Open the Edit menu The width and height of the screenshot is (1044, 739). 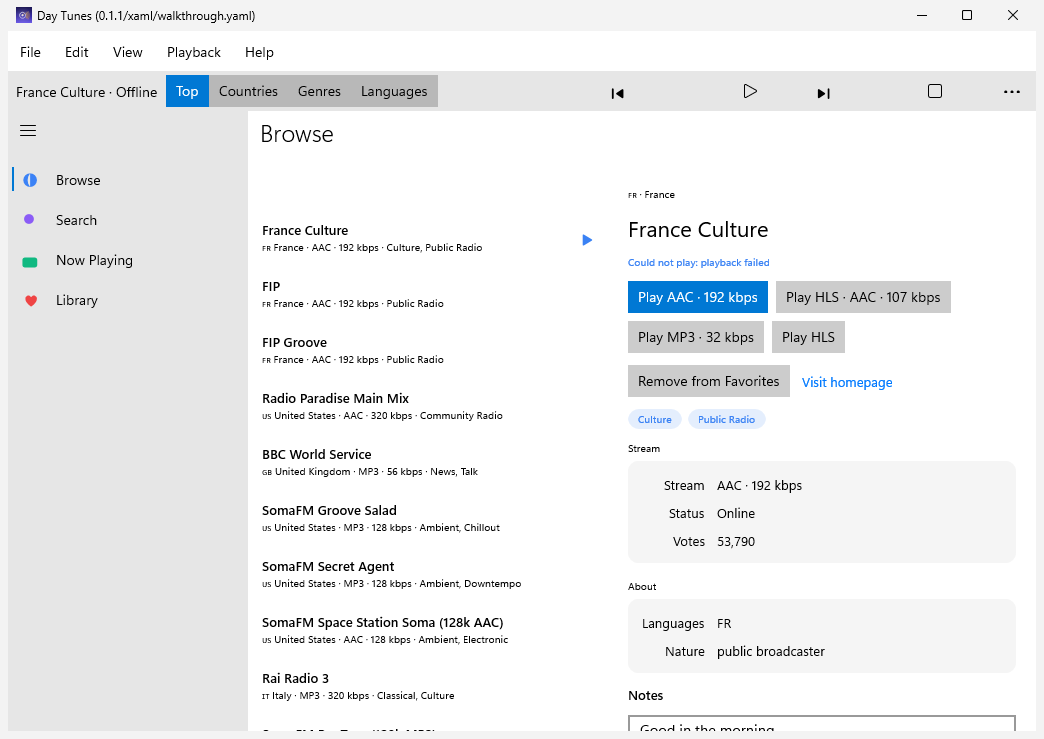click(x=77, y=52)
